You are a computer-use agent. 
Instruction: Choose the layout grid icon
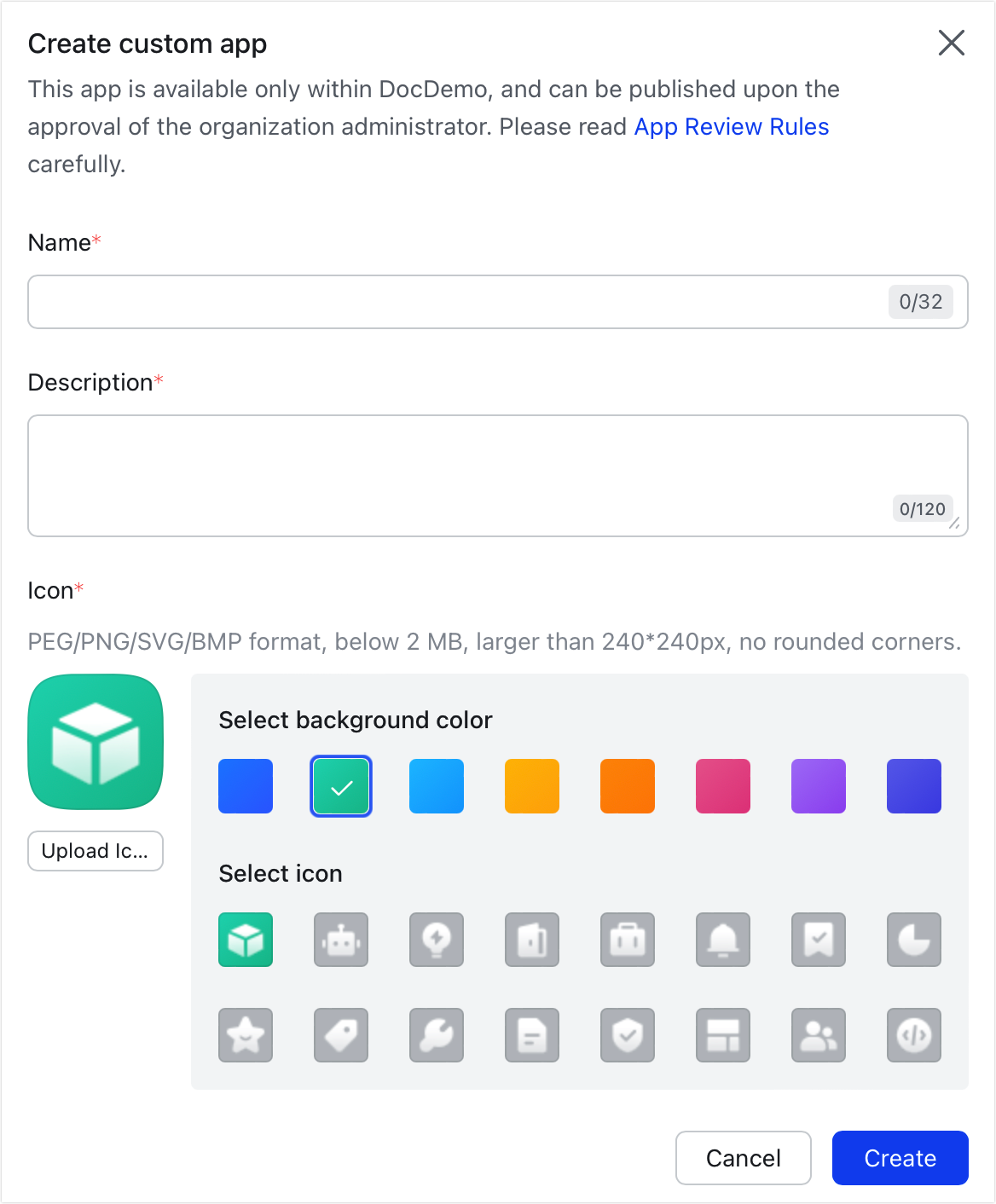coord(723,1035)
